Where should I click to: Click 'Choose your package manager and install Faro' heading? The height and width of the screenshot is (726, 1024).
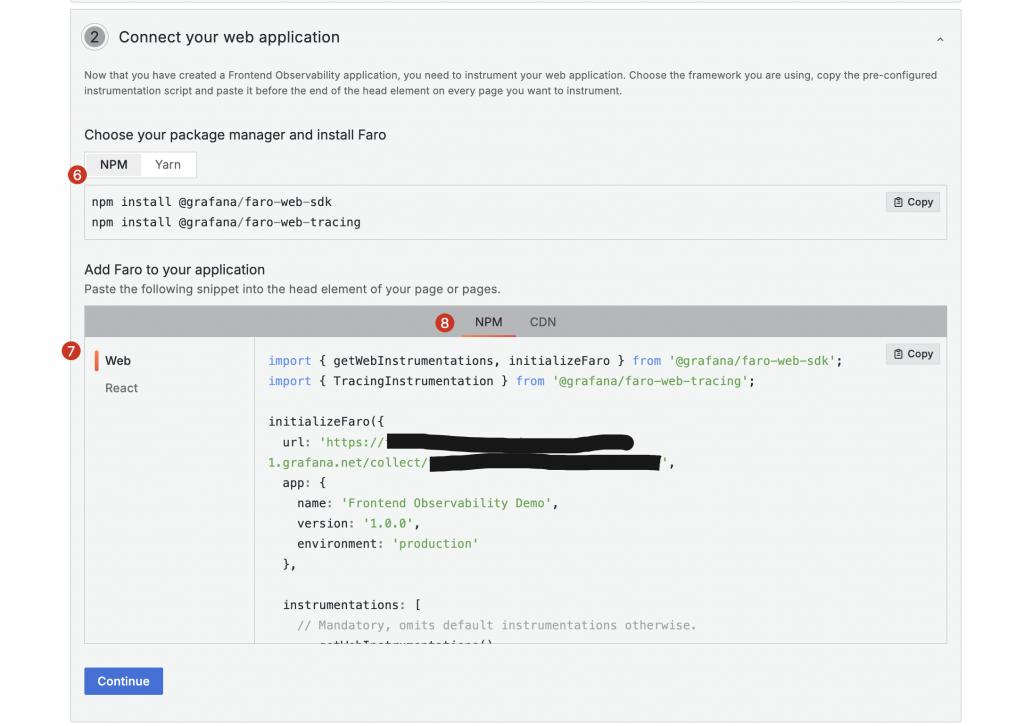pos(235,135)
